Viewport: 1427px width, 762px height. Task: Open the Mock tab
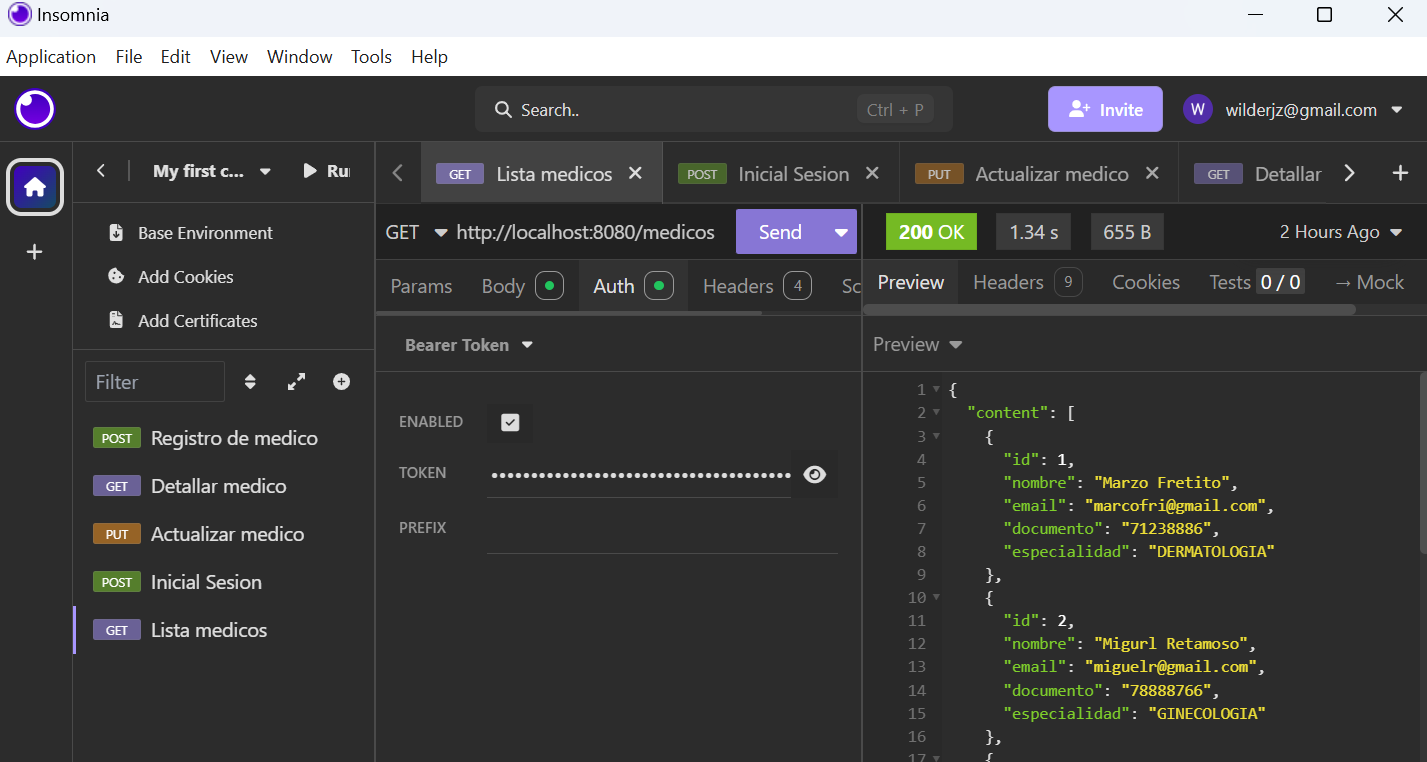pos(1369,282)
